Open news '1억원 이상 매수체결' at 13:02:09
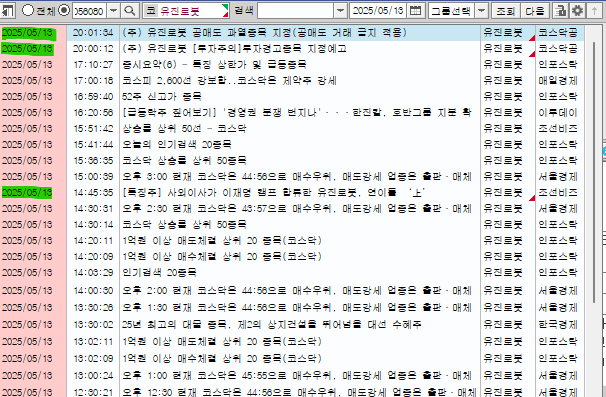Screen dimensions: 606x397 [222, 359]
